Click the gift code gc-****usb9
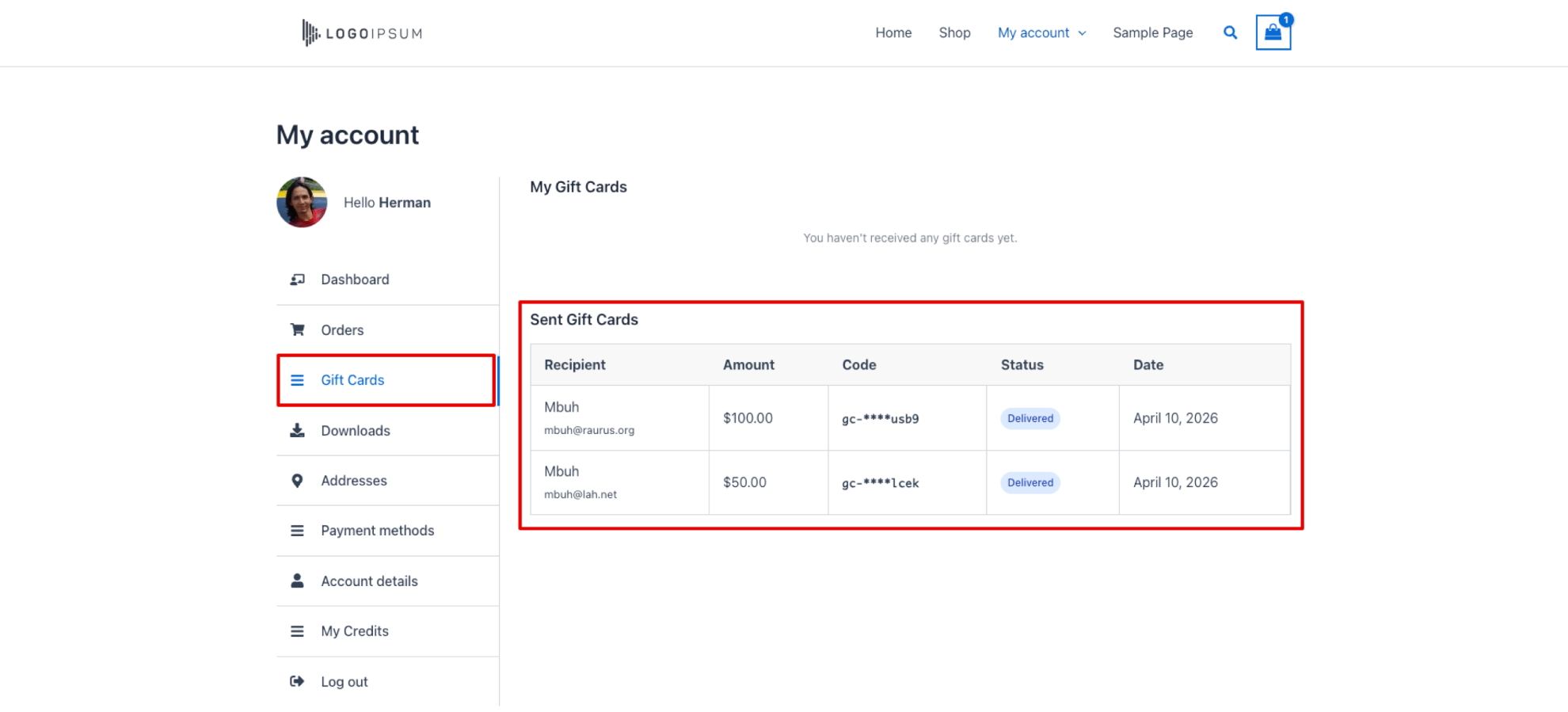The width and height of the screenshot is (1568, 712). point(880,419)
